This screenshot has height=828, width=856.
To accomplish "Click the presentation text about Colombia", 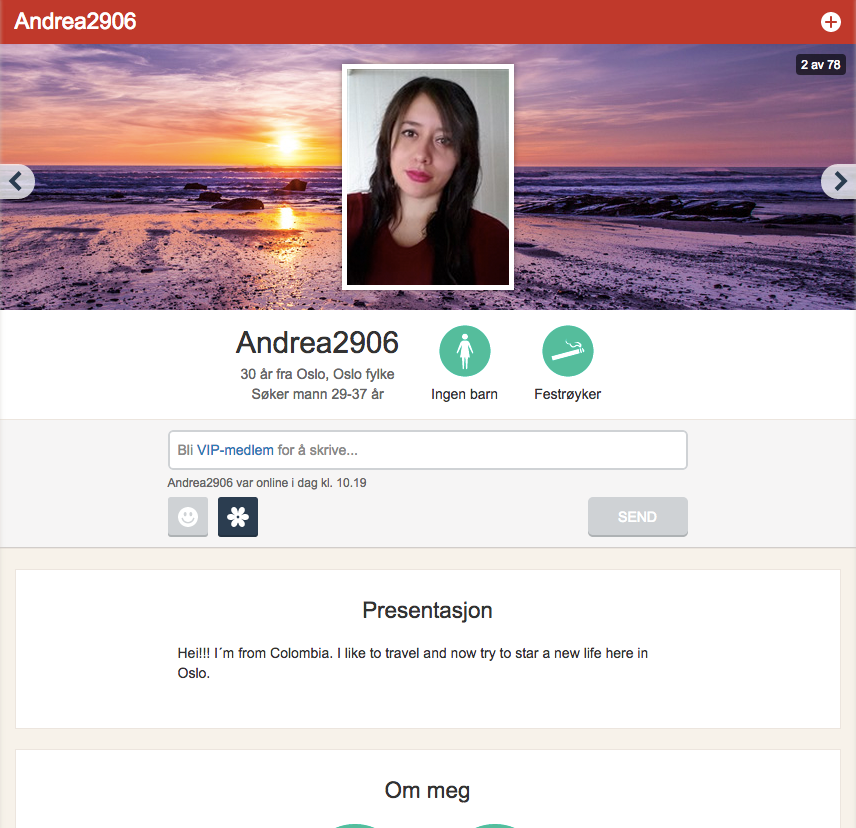I will pos(413,663).
